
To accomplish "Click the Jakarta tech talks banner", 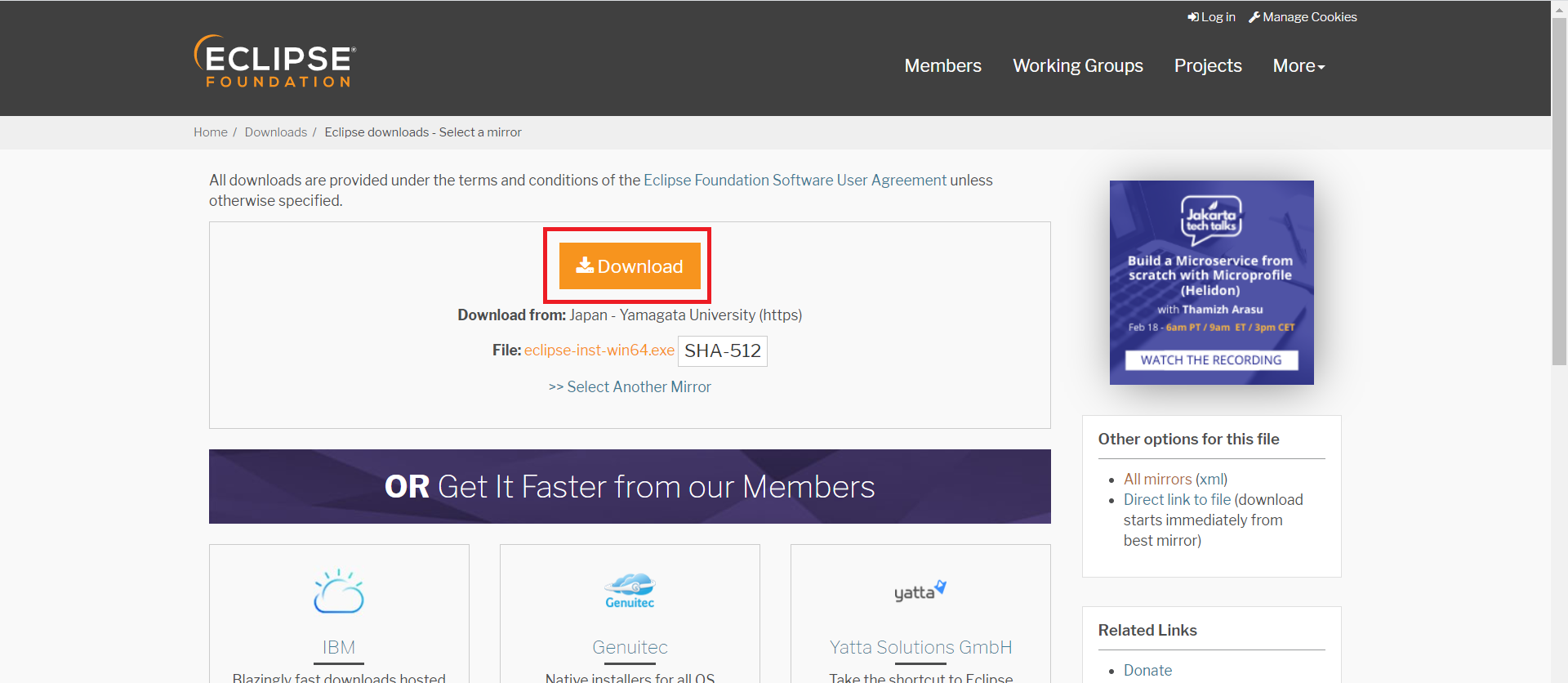I will pyautogui.click(x=1211, y=283).
